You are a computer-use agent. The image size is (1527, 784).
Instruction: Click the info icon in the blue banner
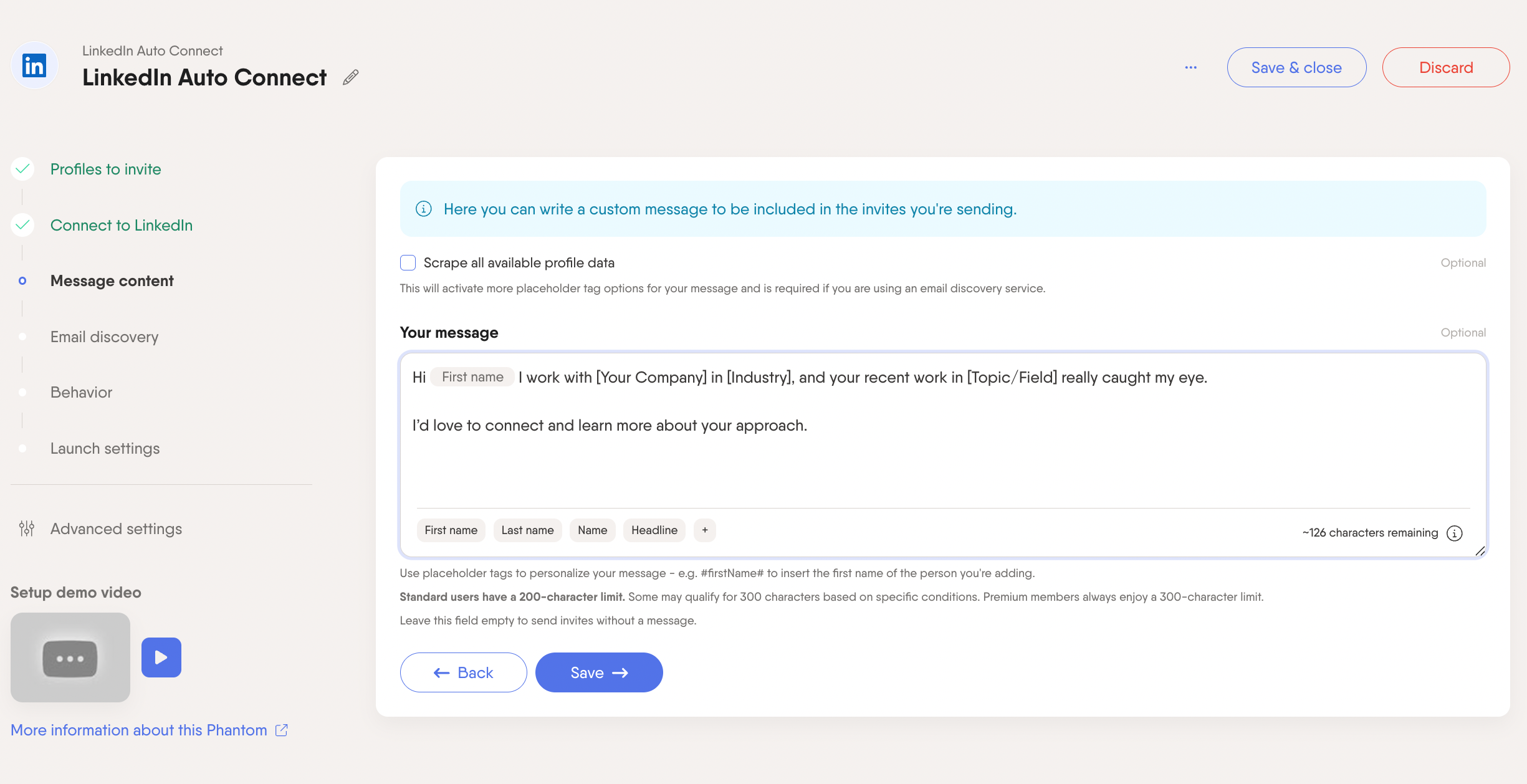coord(424,209)
